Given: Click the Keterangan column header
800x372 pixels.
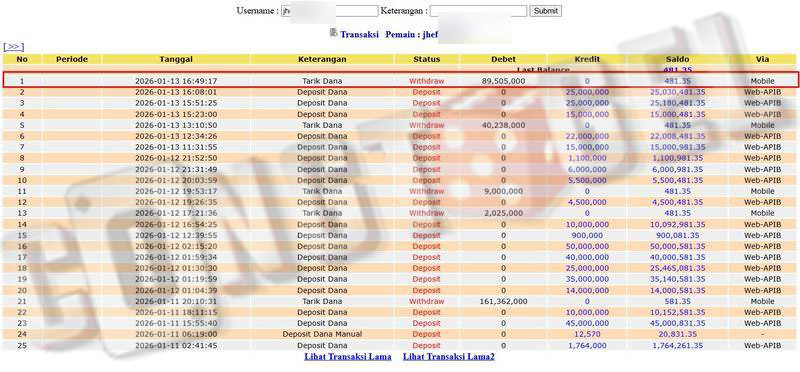Looking at the screenshot, I should (322, 59).
